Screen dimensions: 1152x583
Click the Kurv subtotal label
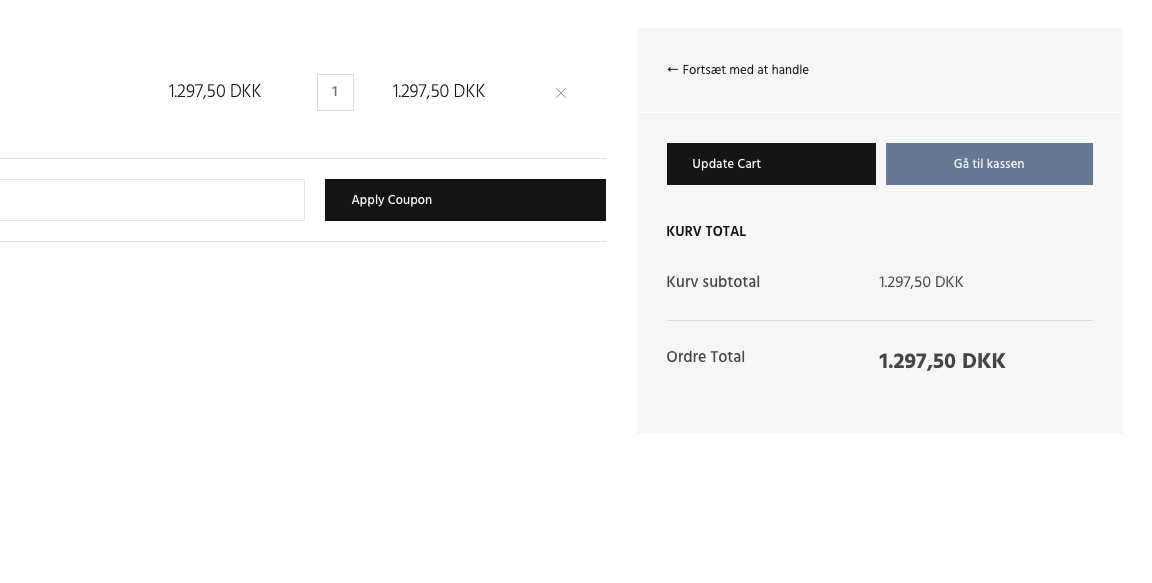[x=713, y=282]
